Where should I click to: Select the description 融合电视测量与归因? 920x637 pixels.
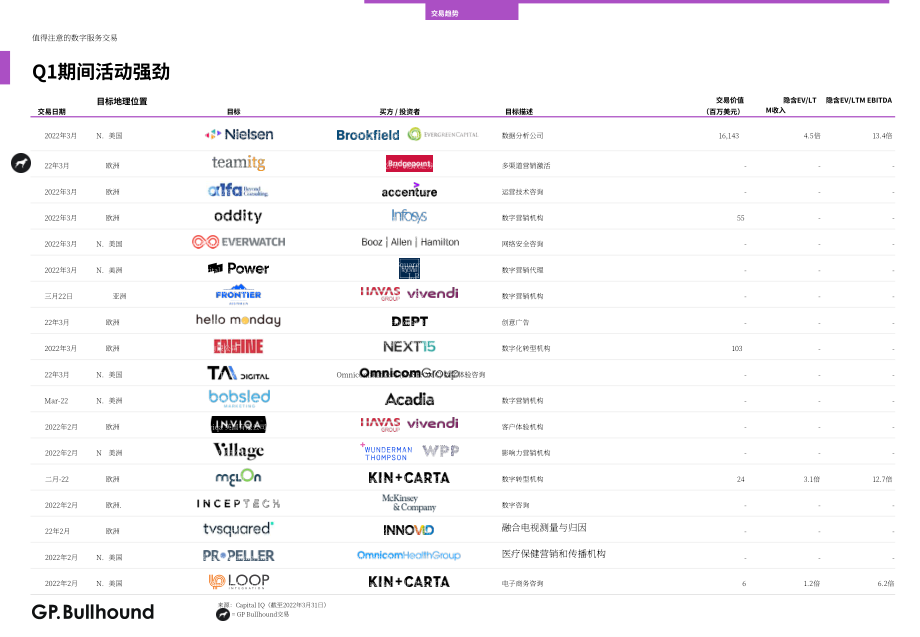(x=544, y=528)
